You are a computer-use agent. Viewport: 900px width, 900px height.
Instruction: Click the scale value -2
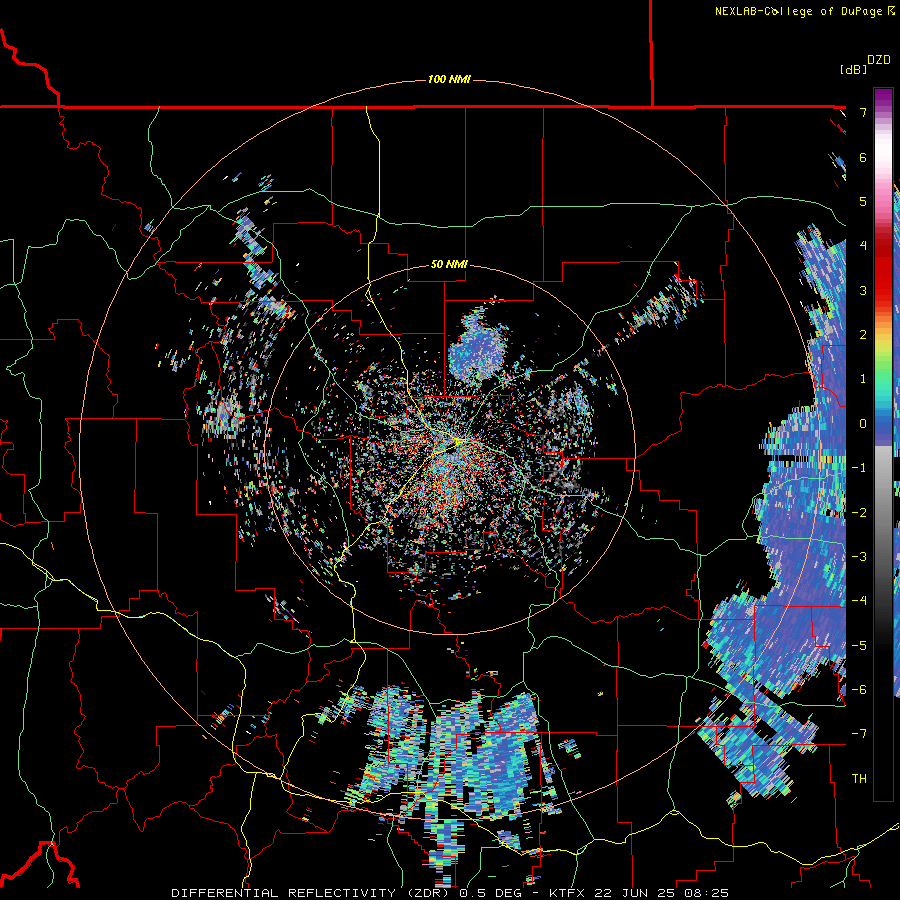pyautogui.click(x=859, y=512)
